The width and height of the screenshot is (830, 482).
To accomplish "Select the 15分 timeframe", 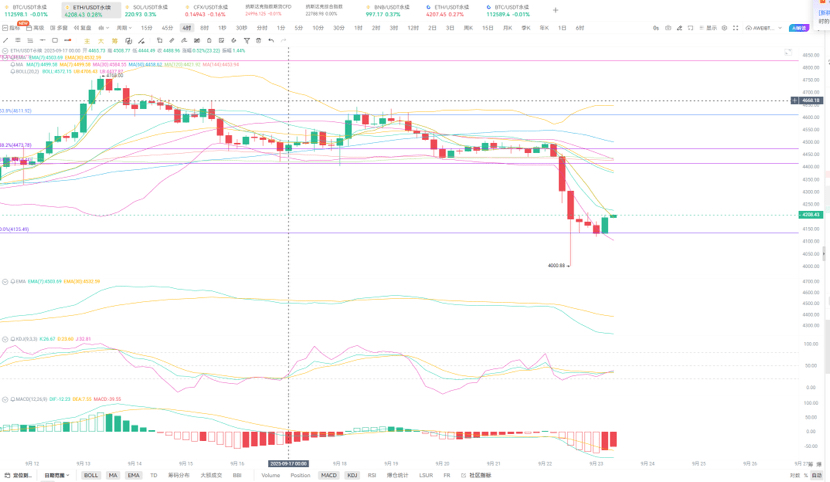I will (x=146, y=28).
